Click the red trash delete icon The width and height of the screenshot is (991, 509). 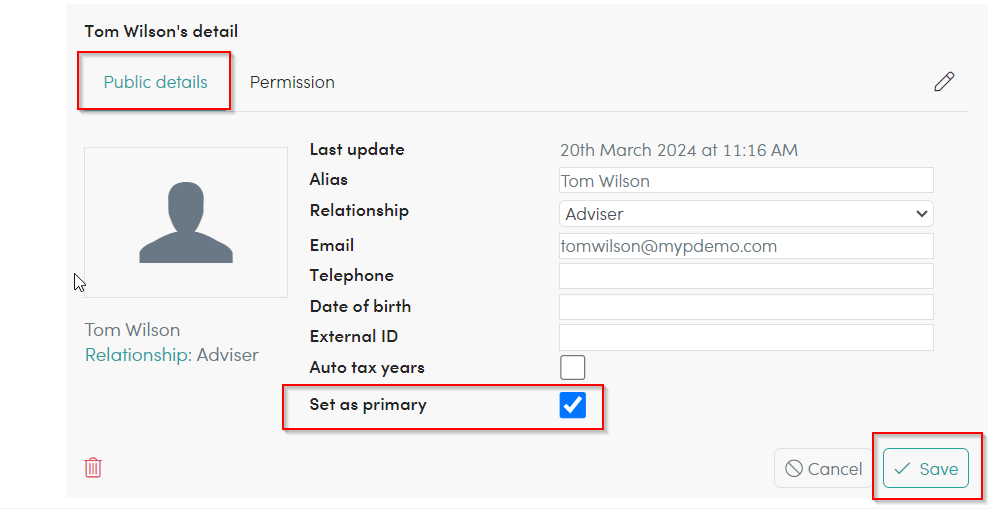[x=93, y=467]
